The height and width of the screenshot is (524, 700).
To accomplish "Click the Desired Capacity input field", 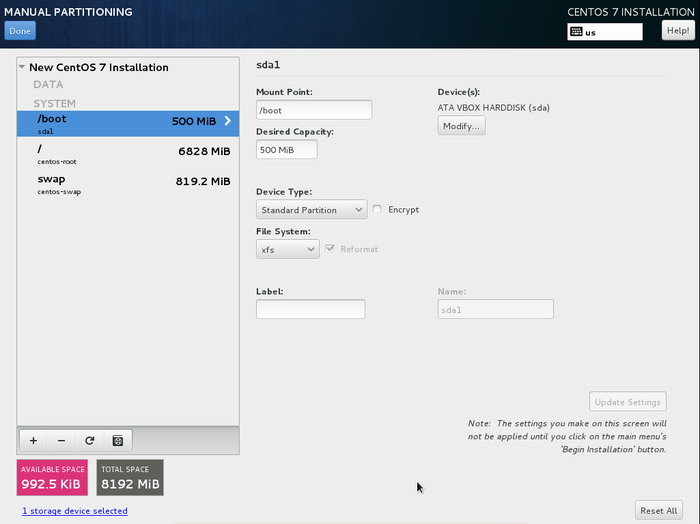I will (287, 150).
